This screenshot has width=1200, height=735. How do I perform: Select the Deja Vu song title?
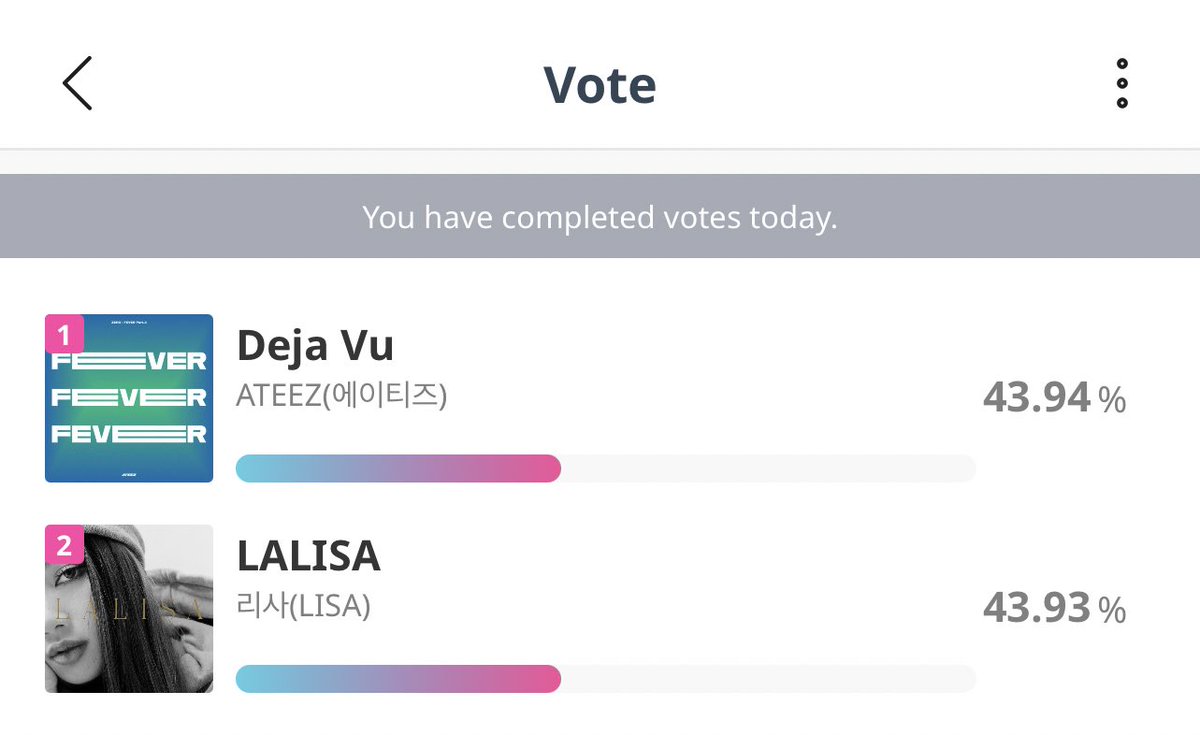tap(315, 345)
